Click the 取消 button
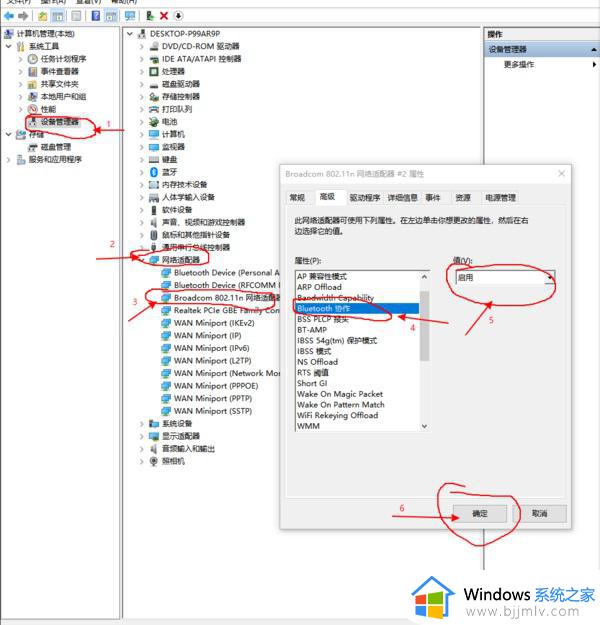 [x=539, y=513]
